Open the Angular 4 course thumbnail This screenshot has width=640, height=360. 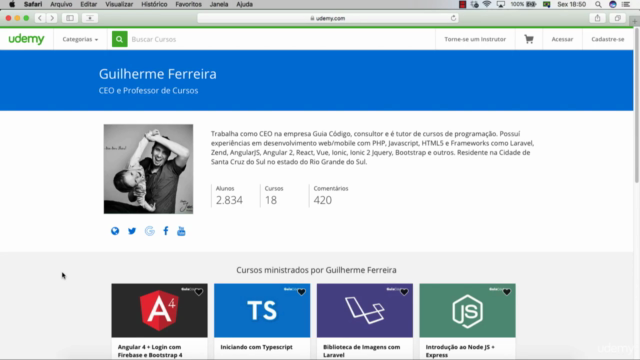pyautogui.click(x=159, y=311)
